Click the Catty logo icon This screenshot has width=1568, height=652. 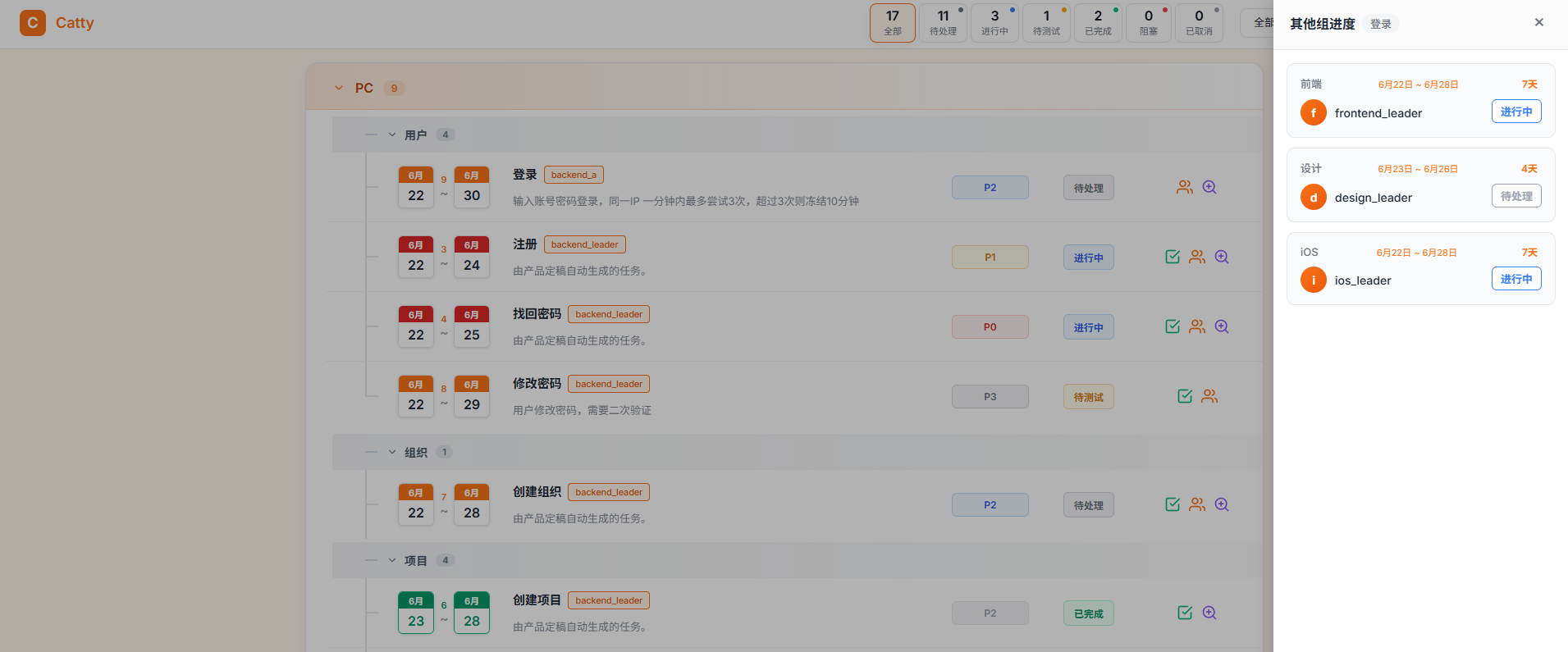click(33, 23)
